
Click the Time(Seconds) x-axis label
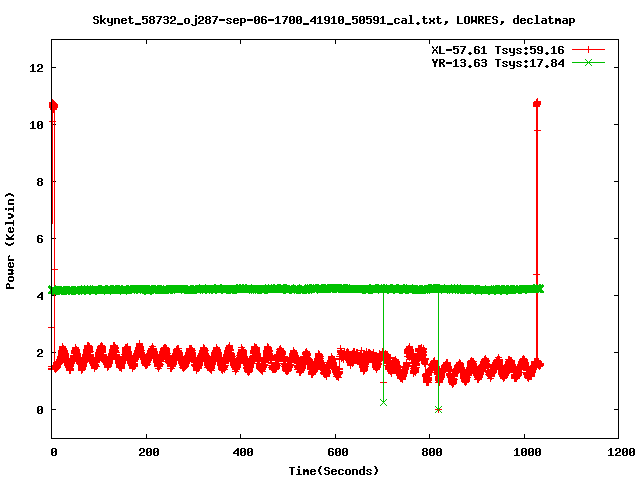pos(333,471)
